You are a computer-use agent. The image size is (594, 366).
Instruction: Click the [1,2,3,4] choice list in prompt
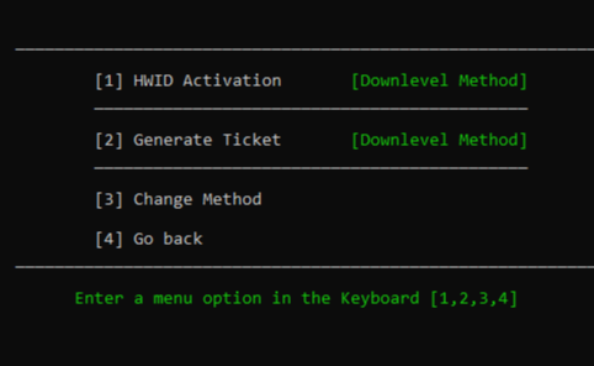click(x=474, y=299)
